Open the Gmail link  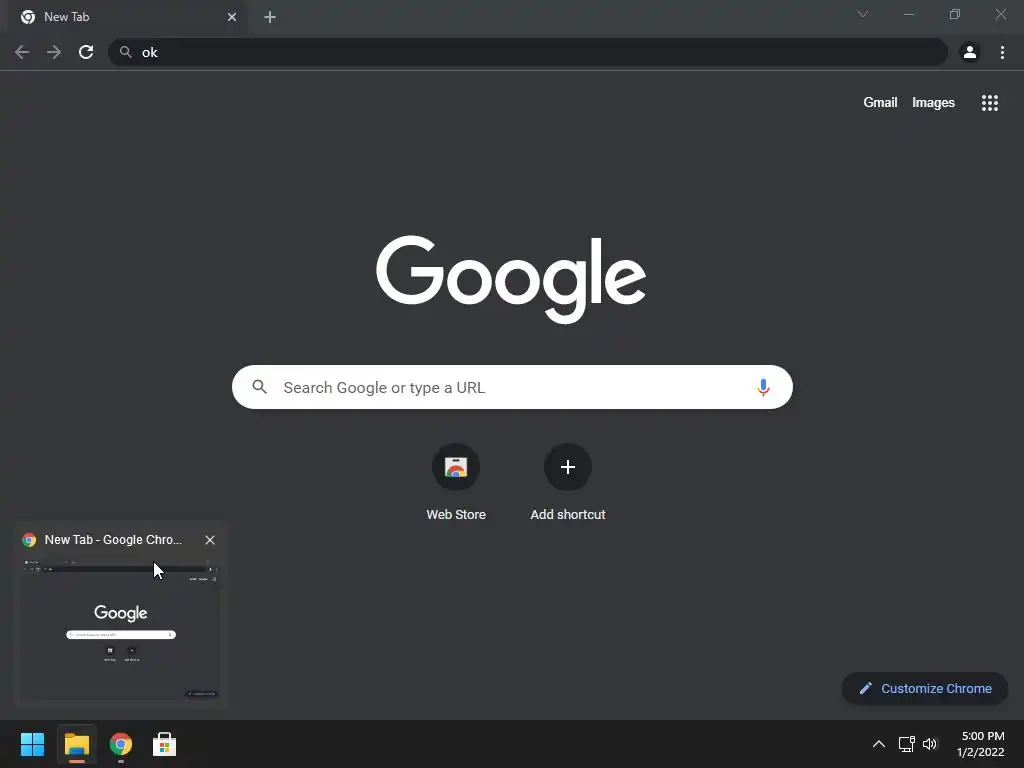click(880, 103)
